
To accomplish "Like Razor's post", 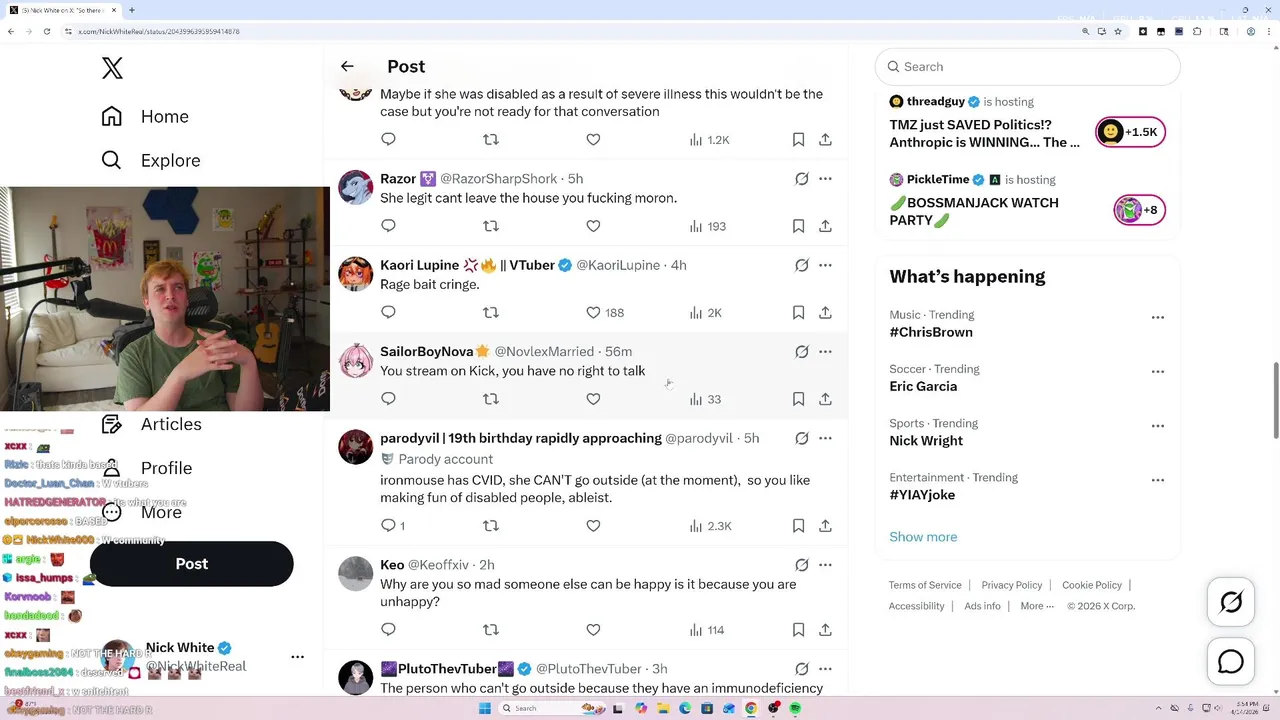I will [x=593, y=226].
